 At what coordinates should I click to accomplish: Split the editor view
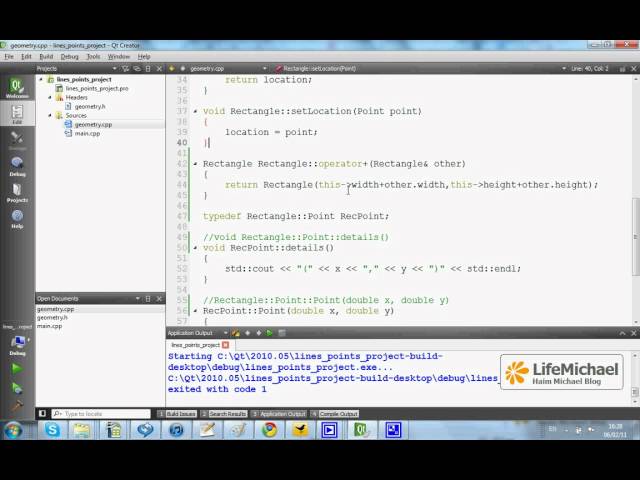point(622,69)
